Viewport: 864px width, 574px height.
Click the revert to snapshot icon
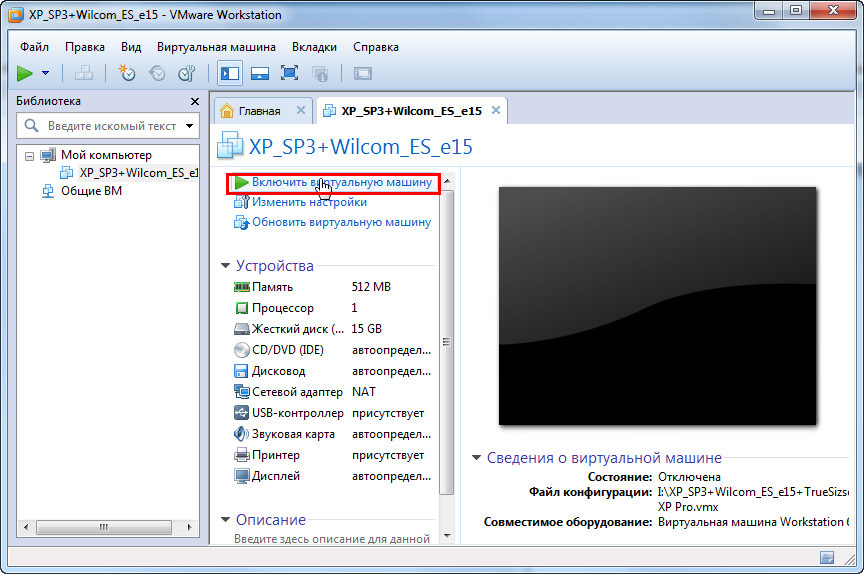pyautogui.click(x=157, y=73)
